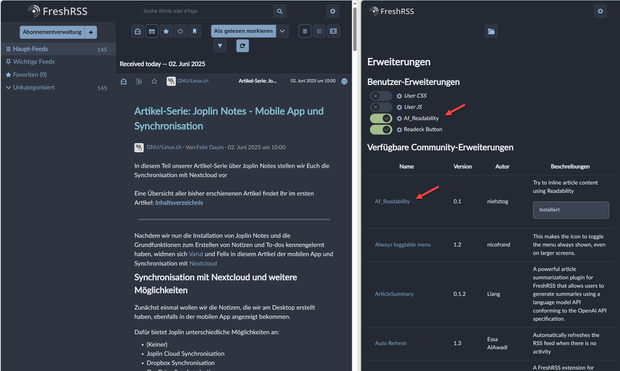
Task: Click the bookmark filter icon in toolbar
Action: pyautogui.click(x=195, y=31)
